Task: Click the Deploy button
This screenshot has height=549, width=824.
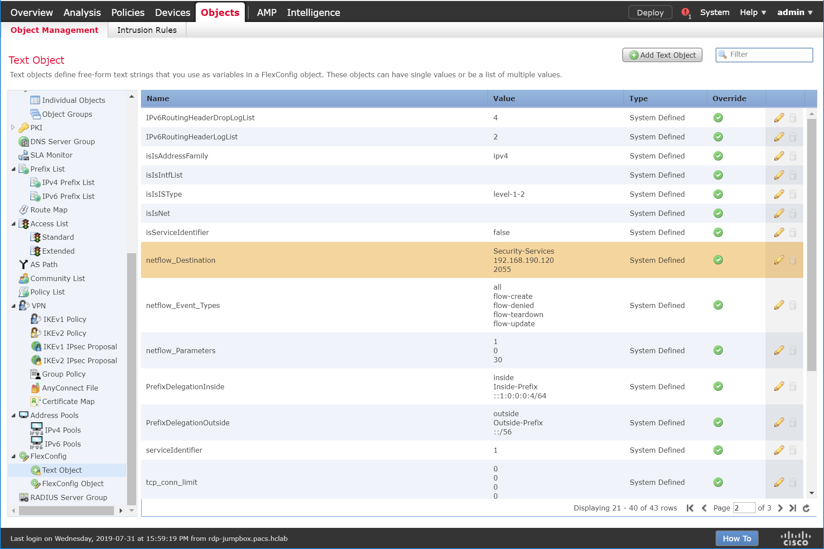Action: 650,13
